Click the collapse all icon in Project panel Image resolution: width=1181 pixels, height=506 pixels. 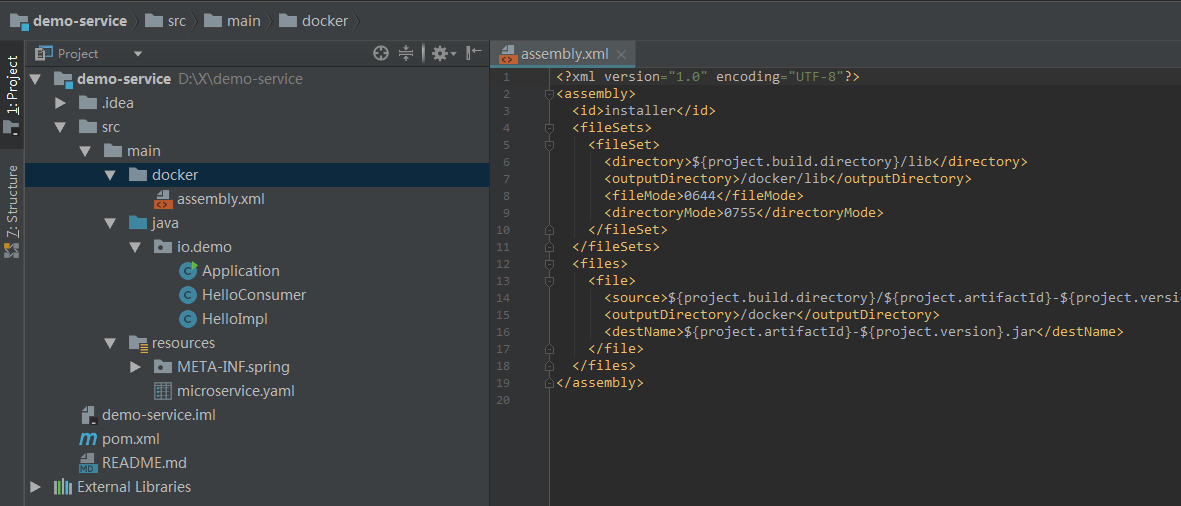point(406,53)
